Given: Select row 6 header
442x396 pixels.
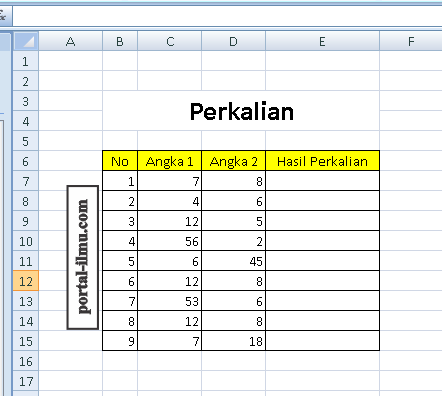Looking at the screenshot, I should click(x=26, y=161).
